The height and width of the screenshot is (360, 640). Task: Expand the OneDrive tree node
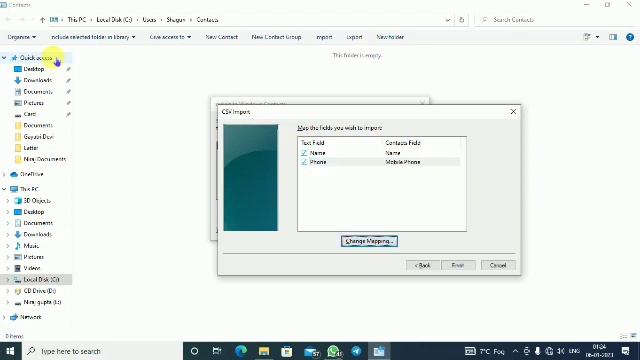pos(4,174)
